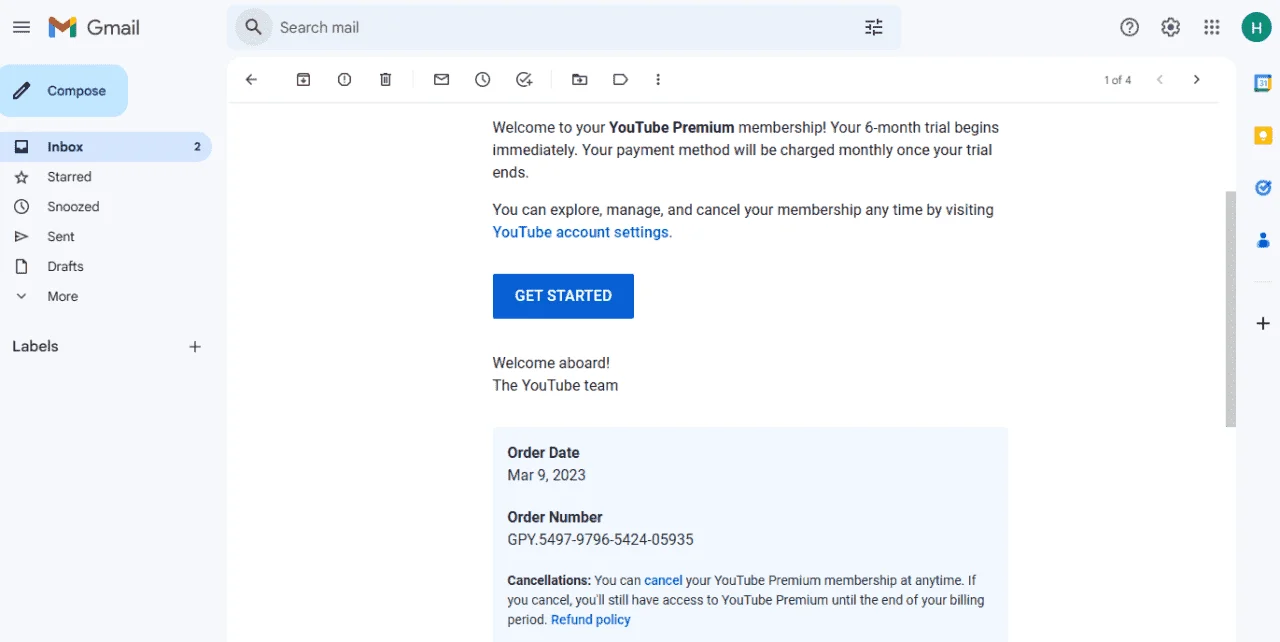Click the GET STARTED button
This screenshot has width=1280, height=642.
click(563, 296)
